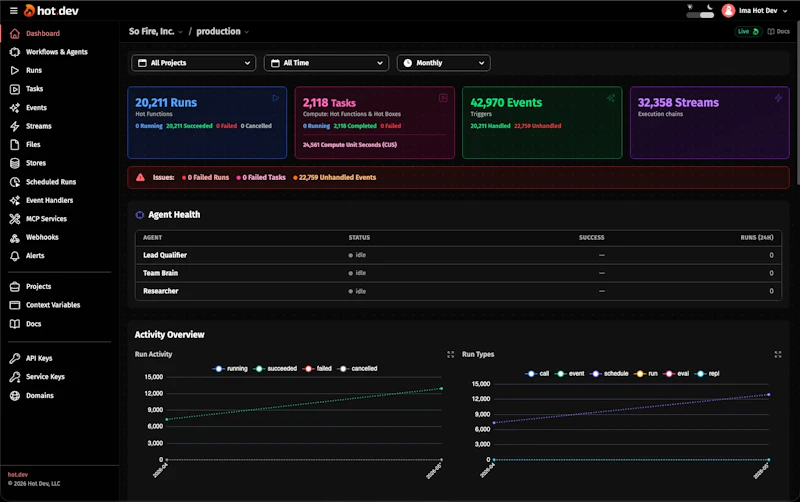Toggle the light/dark theme switch

click(x=700, y=11)
